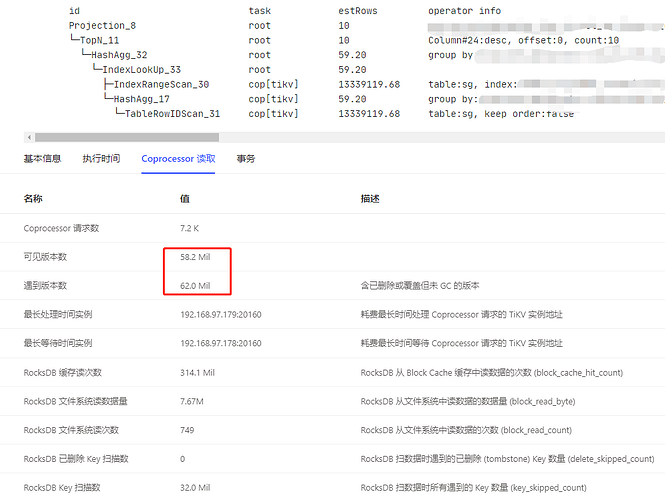Image resolution: width=665 pixels, height=500 pixels.
Task: Click the RocksDB 缓存读次数 label
Action: pos(63,372)
